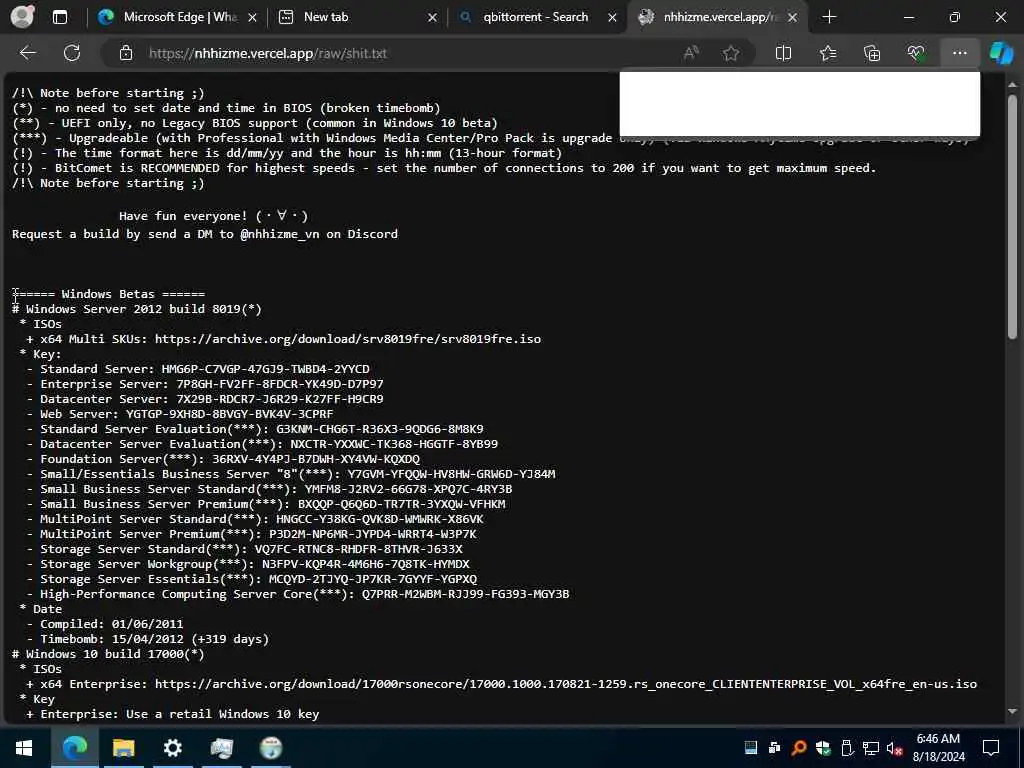Switch to the New tab tab
The width and height of the screenshot is (1024, 768).
[x=356, y=18]
